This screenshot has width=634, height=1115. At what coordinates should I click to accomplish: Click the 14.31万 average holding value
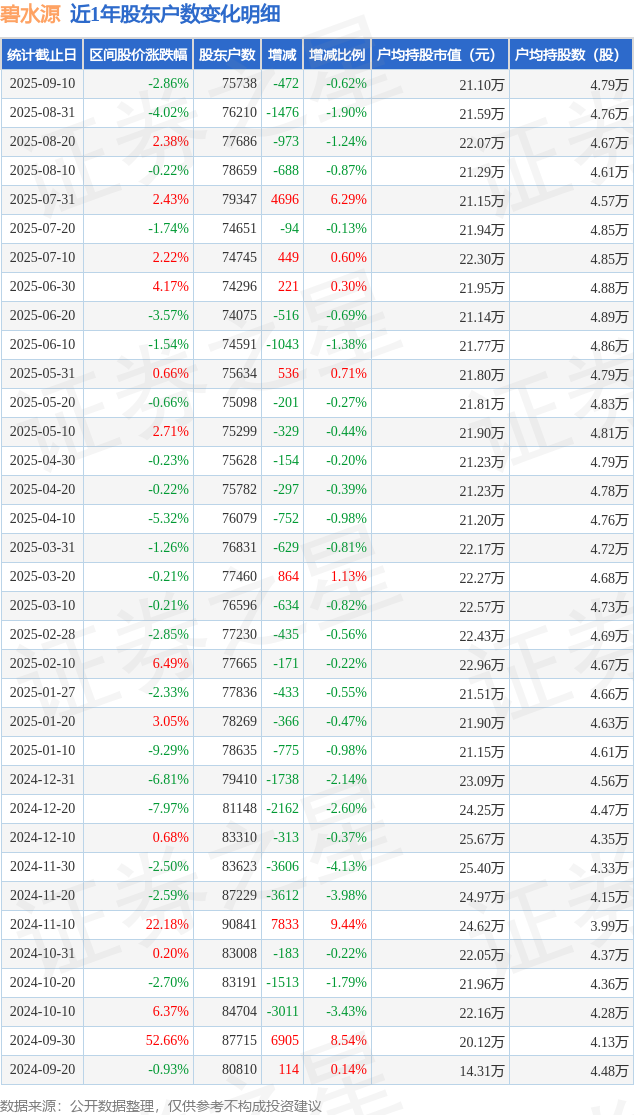coord(481,1070)
